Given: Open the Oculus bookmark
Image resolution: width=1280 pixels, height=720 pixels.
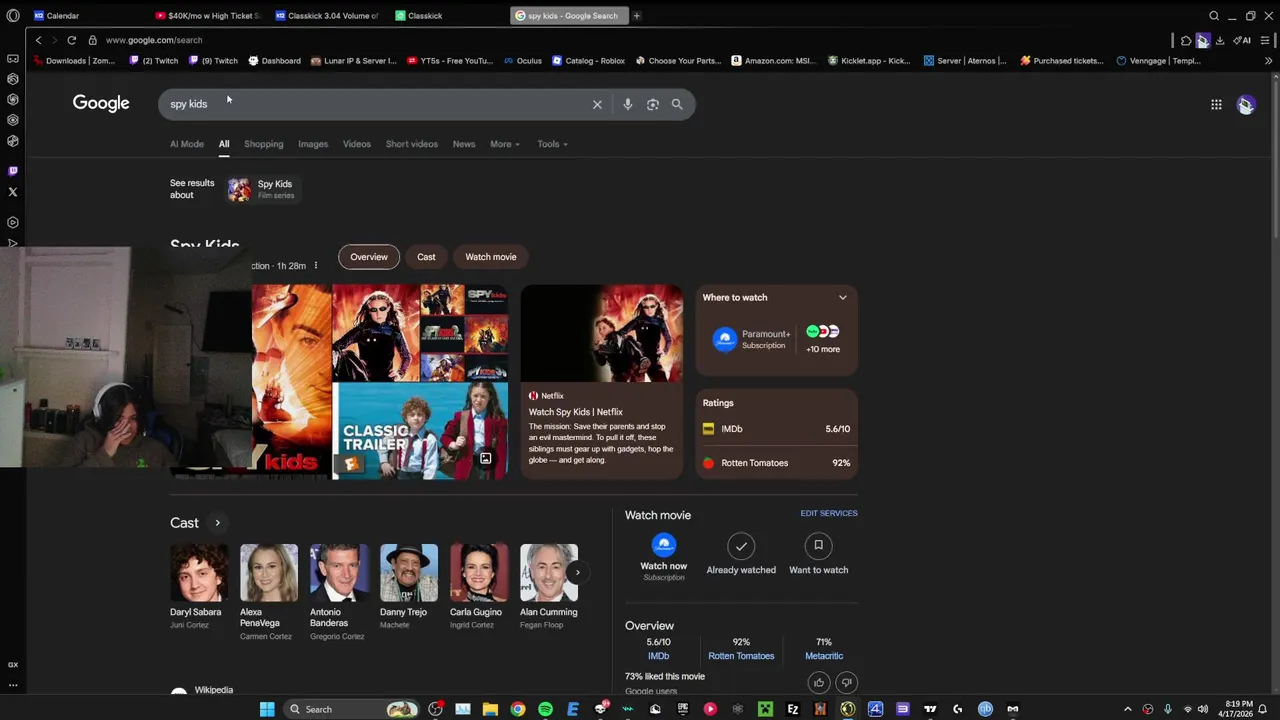Looking at the screenshot, I should (523, 61).
